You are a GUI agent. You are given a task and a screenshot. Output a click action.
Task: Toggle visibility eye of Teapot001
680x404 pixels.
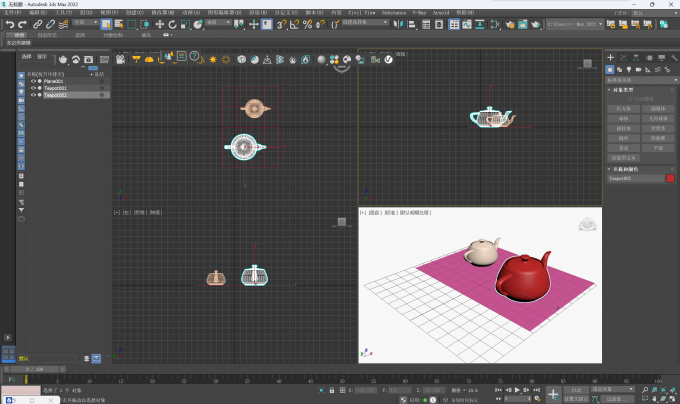(x=32, y=88)
